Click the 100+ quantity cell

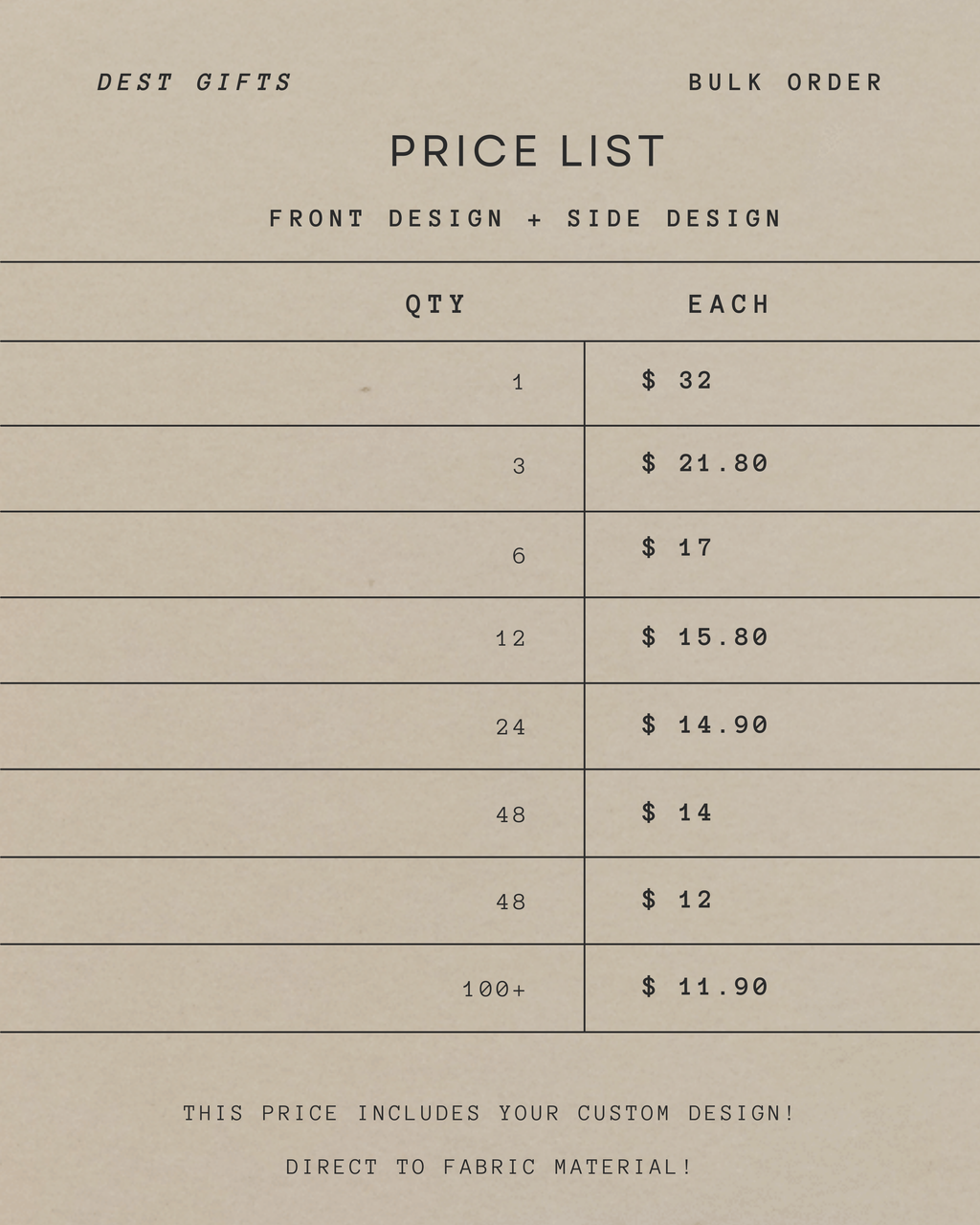[494, 990]
